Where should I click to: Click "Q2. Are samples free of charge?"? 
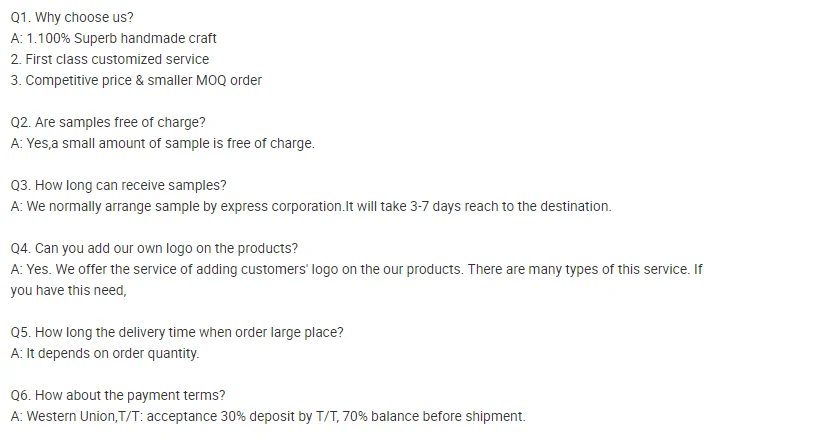tap(108, 122)
